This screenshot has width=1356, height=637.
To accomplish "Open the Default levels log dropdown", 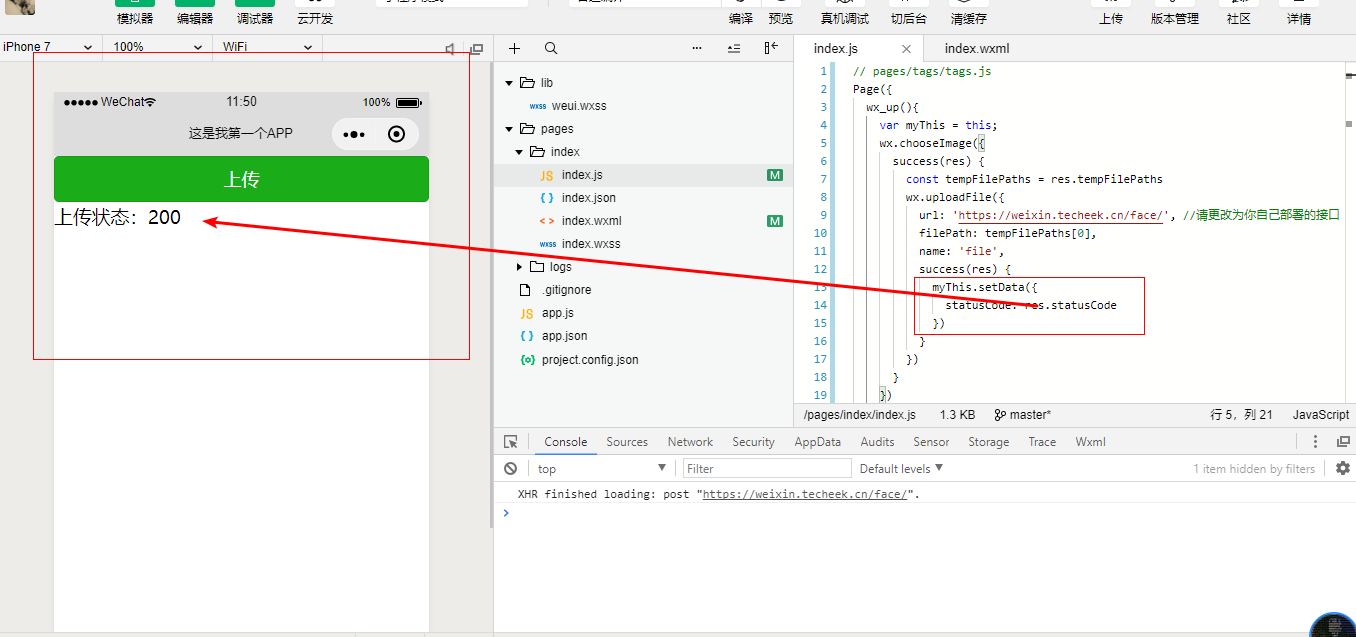I will pos(901,468).
